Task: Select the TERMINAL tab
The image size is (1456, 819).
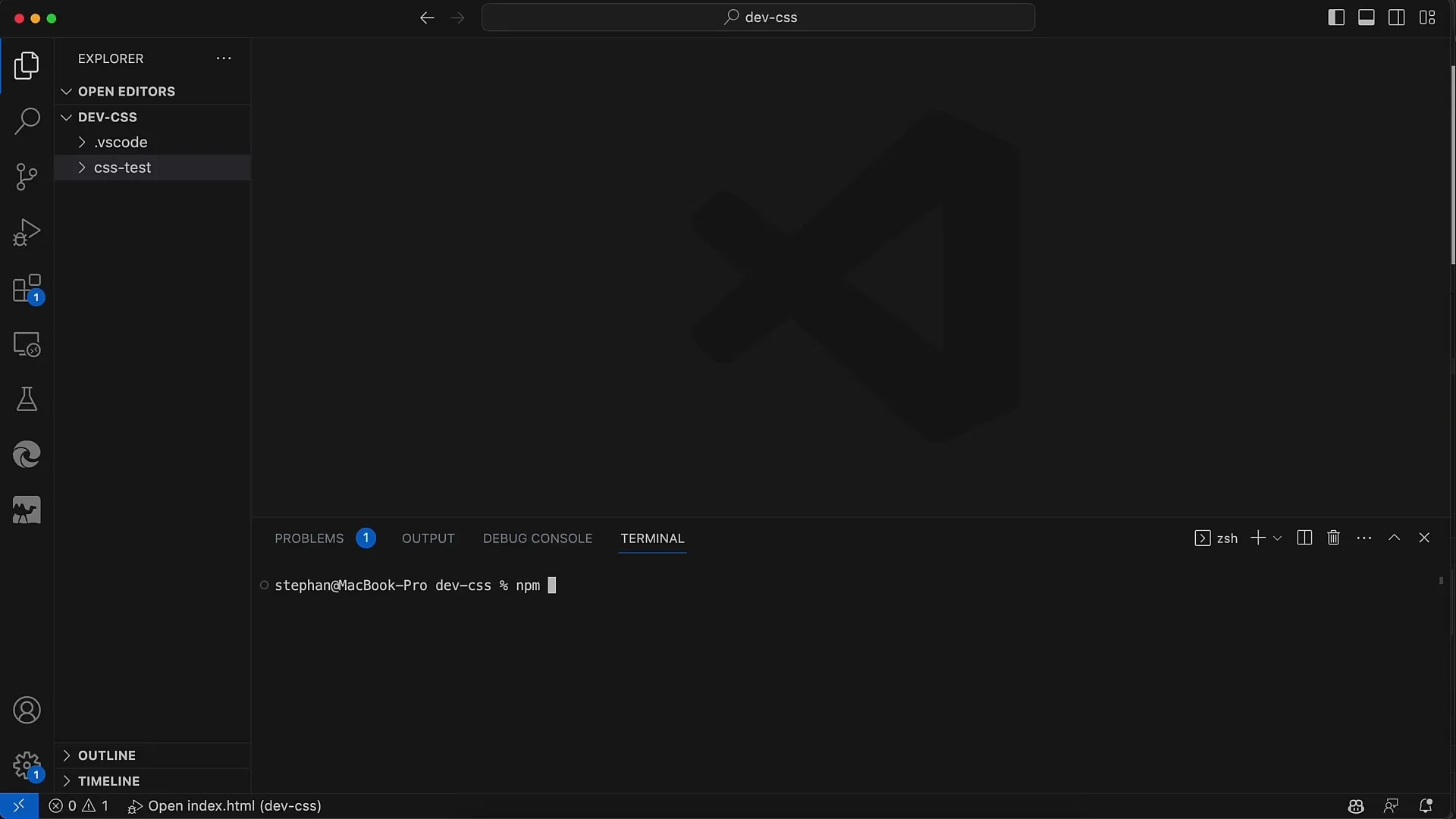Action: coord(652,538)
